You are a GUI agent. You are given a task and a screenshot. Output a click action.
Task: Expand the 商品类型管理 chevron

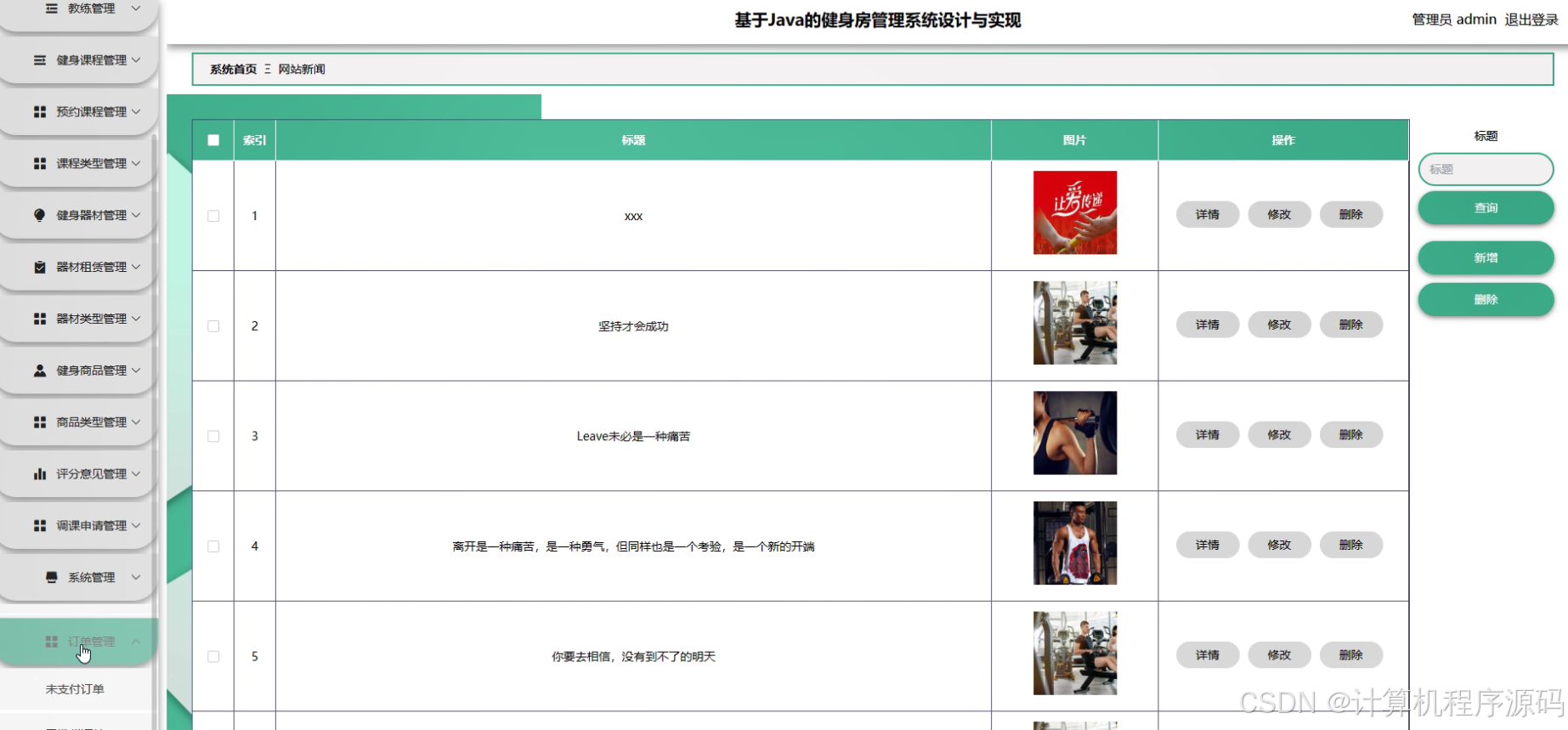136,422
